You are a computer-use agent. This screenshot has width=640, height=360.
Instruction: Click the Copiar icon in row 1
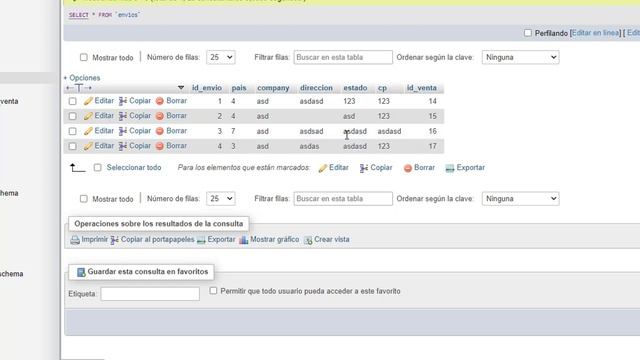pyautogui.click(x=123, y=101)
